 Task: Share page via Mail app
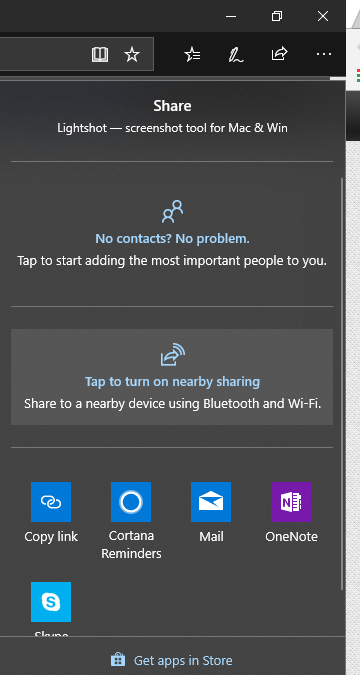[211, 512]
